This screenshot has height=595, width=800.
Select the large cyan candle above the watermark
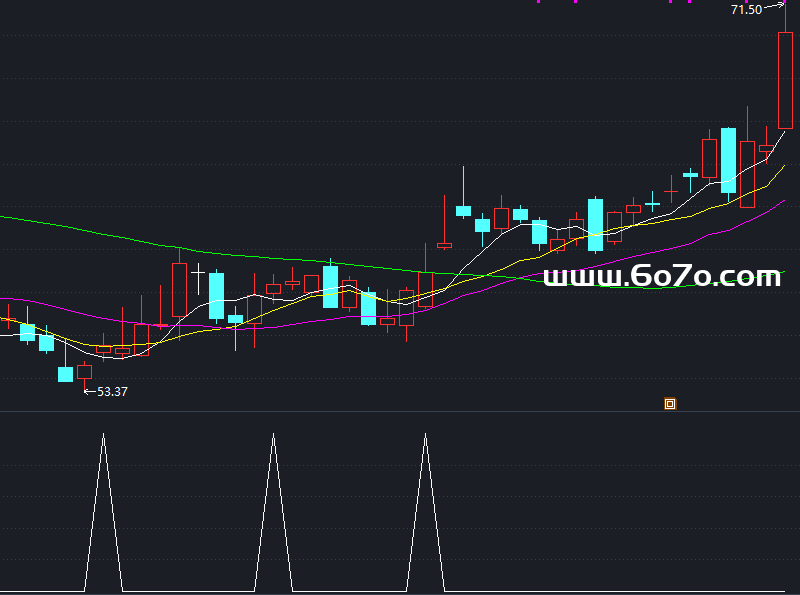point(595,224)
